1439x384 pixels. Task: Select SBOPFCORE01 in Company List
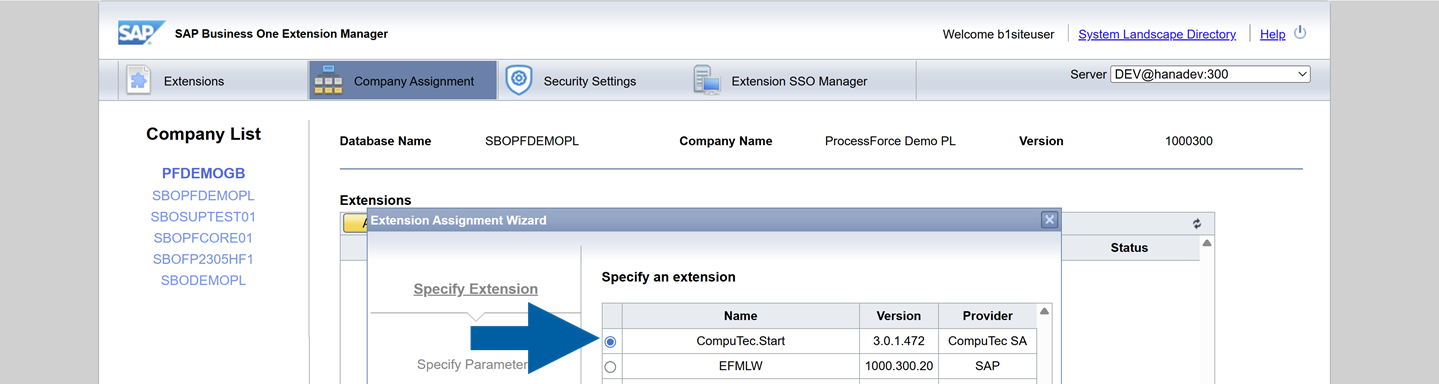point(204,238)
